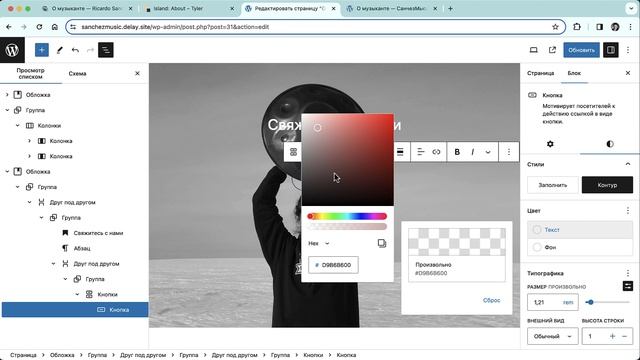Click the blue block inserter plus button

point(42,50)
